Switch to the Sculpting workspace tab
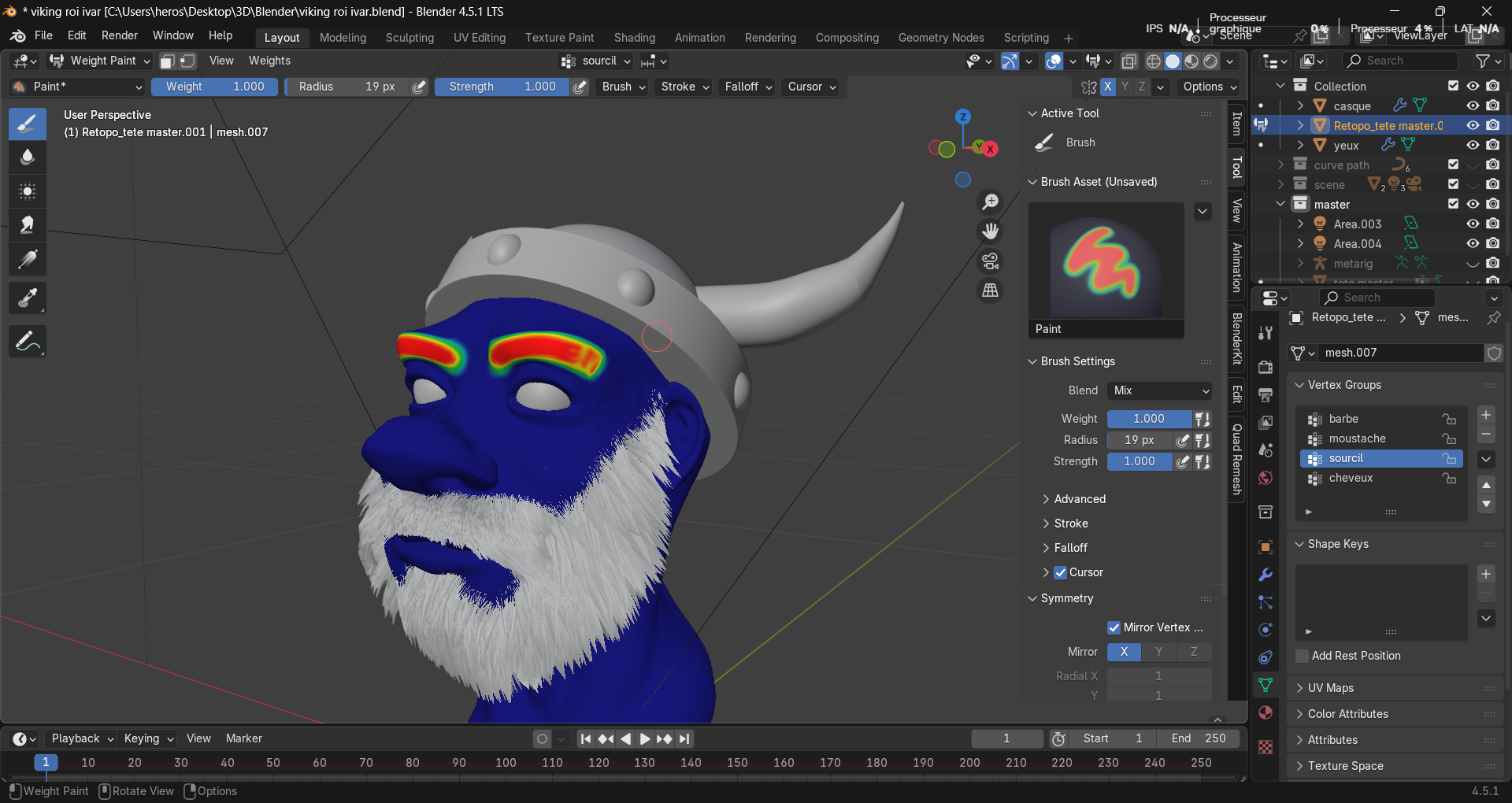1512x803 pixels. tap(409, 38)
